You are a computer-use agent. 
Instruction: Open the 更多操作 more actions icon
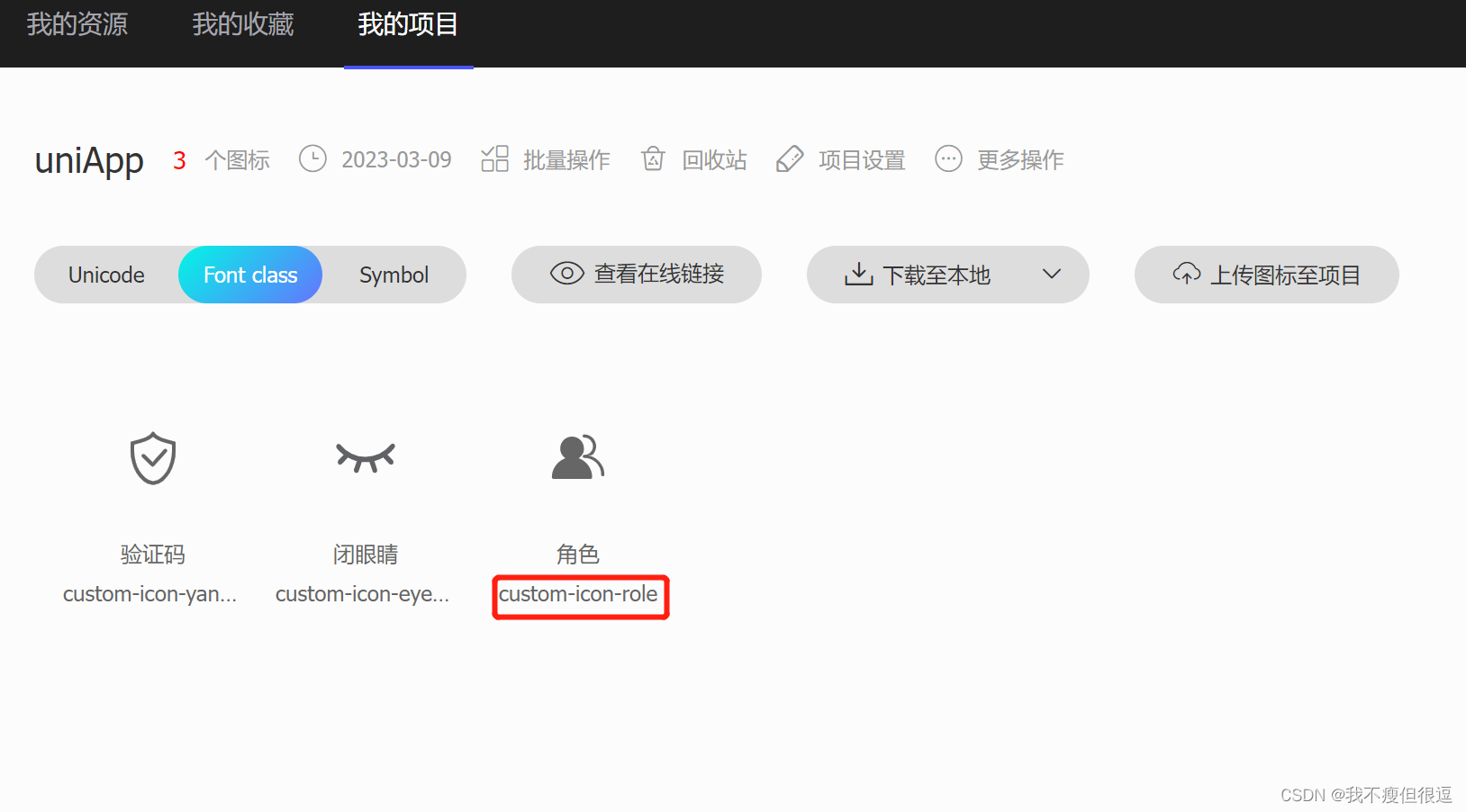click(947, 159)
